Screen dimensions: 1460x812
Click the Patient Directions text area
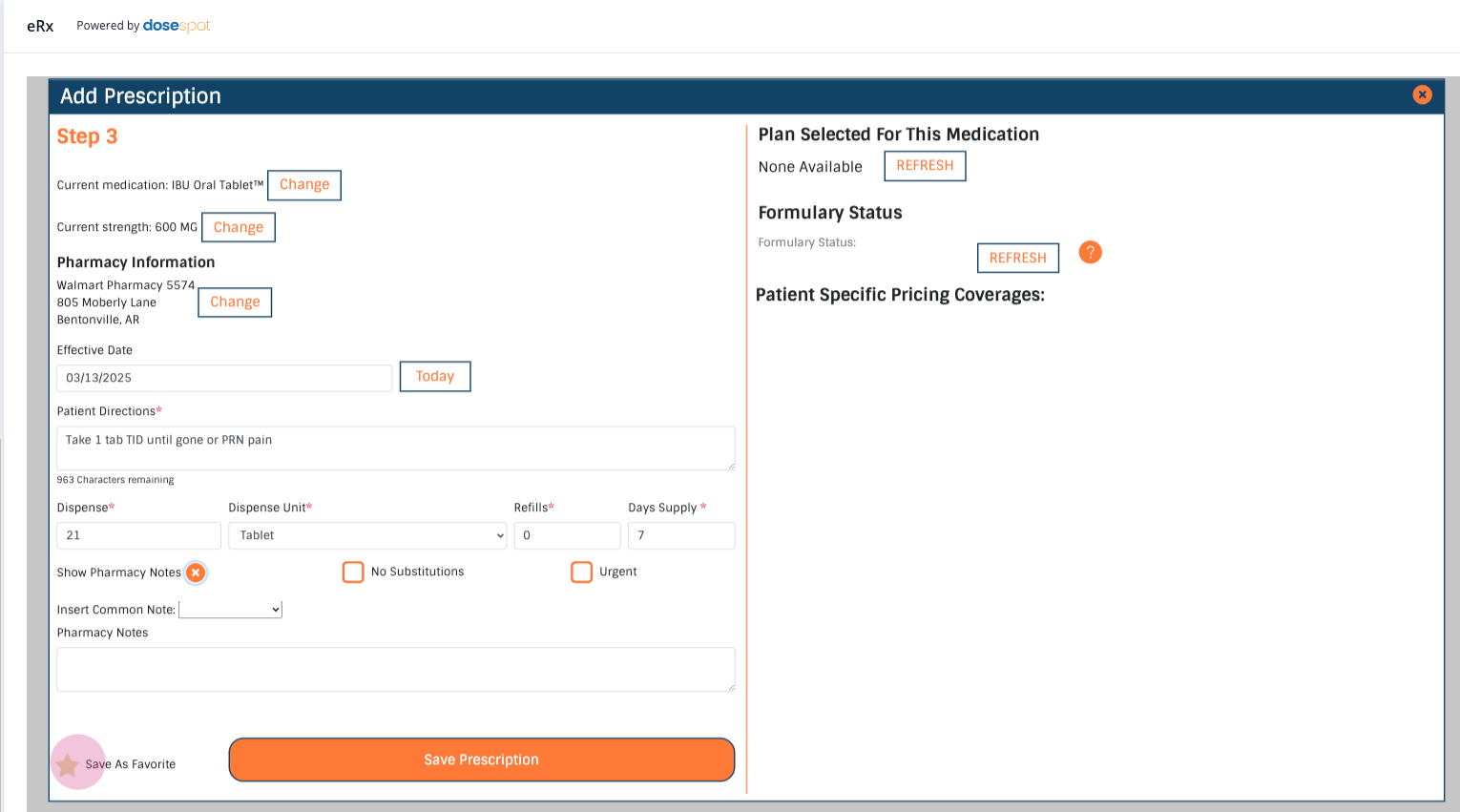[x=396, y=448]
